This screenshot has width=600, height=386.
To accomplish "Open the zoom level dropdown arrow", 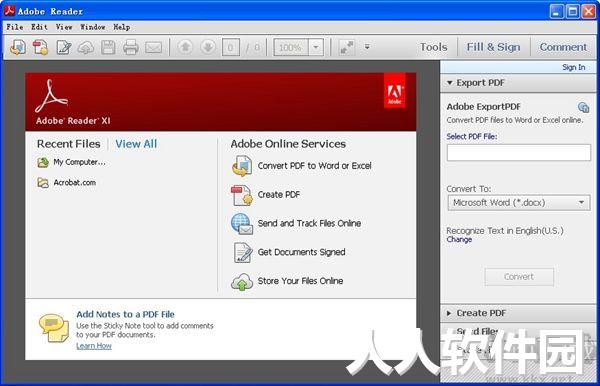I will (x=316, y=47).
